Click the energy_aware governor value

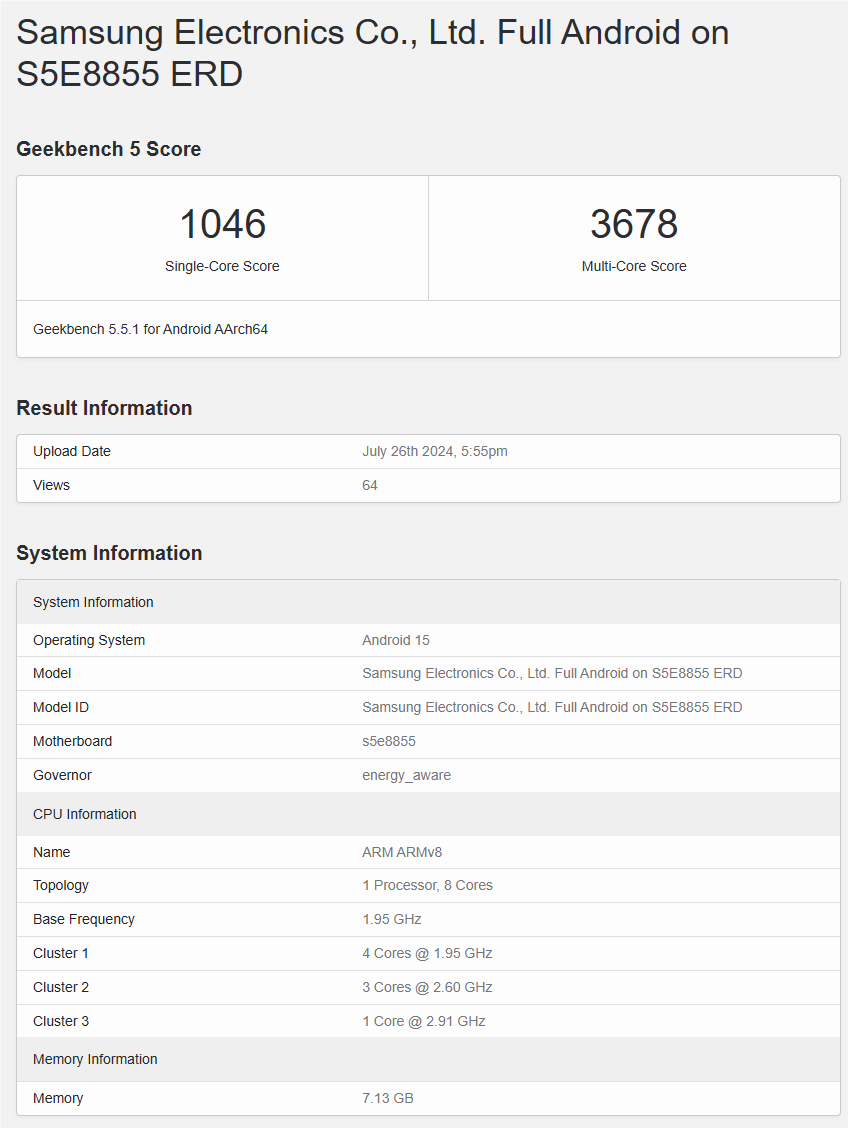click(x=406, y=775)
